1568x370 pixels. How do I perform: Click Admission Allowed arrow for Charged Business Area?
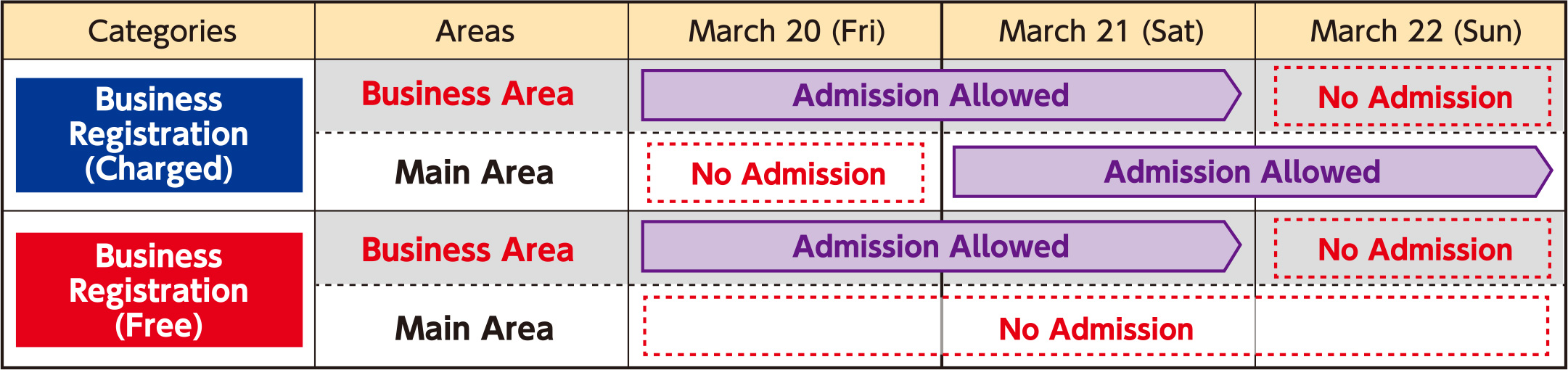click(932, 95)
